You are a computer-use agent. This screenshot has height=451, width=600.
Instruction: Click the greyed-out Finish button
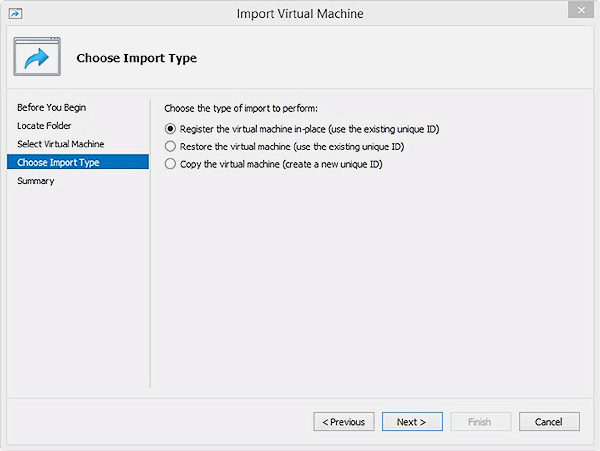coord(480,422)
